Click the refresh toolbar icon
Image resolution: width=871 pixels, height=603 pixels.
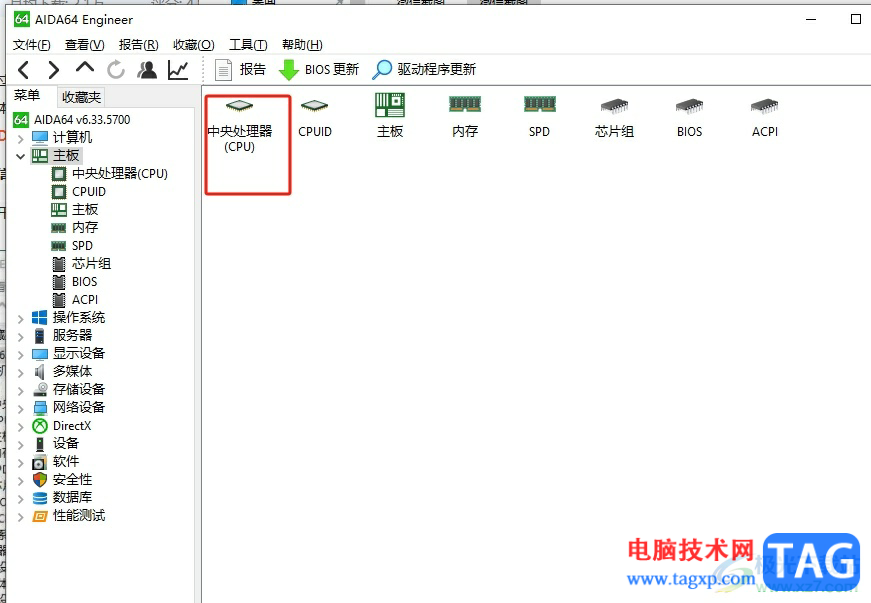[x=116, y=70]
